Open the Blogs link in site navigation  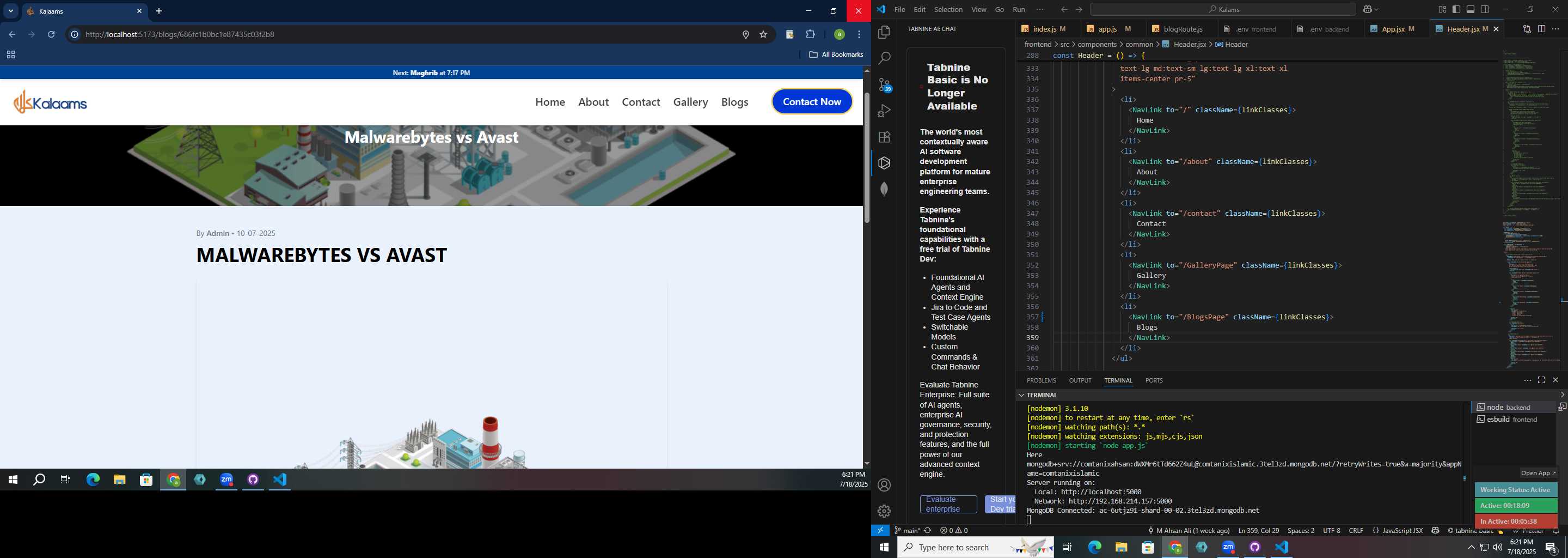[734, 102]
